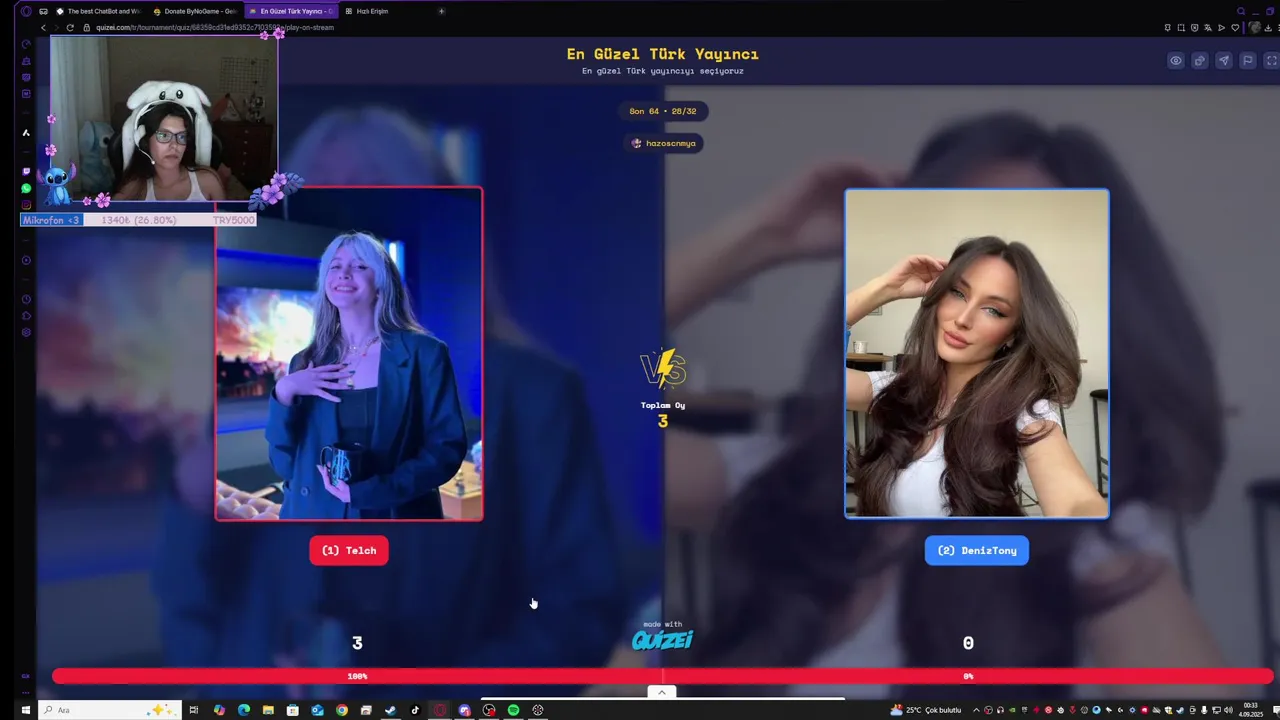Screen dimensions: 1280x720
Task: Click the red 100% vote progress bar
Action: pyautogui.click(x=357, y=676)
